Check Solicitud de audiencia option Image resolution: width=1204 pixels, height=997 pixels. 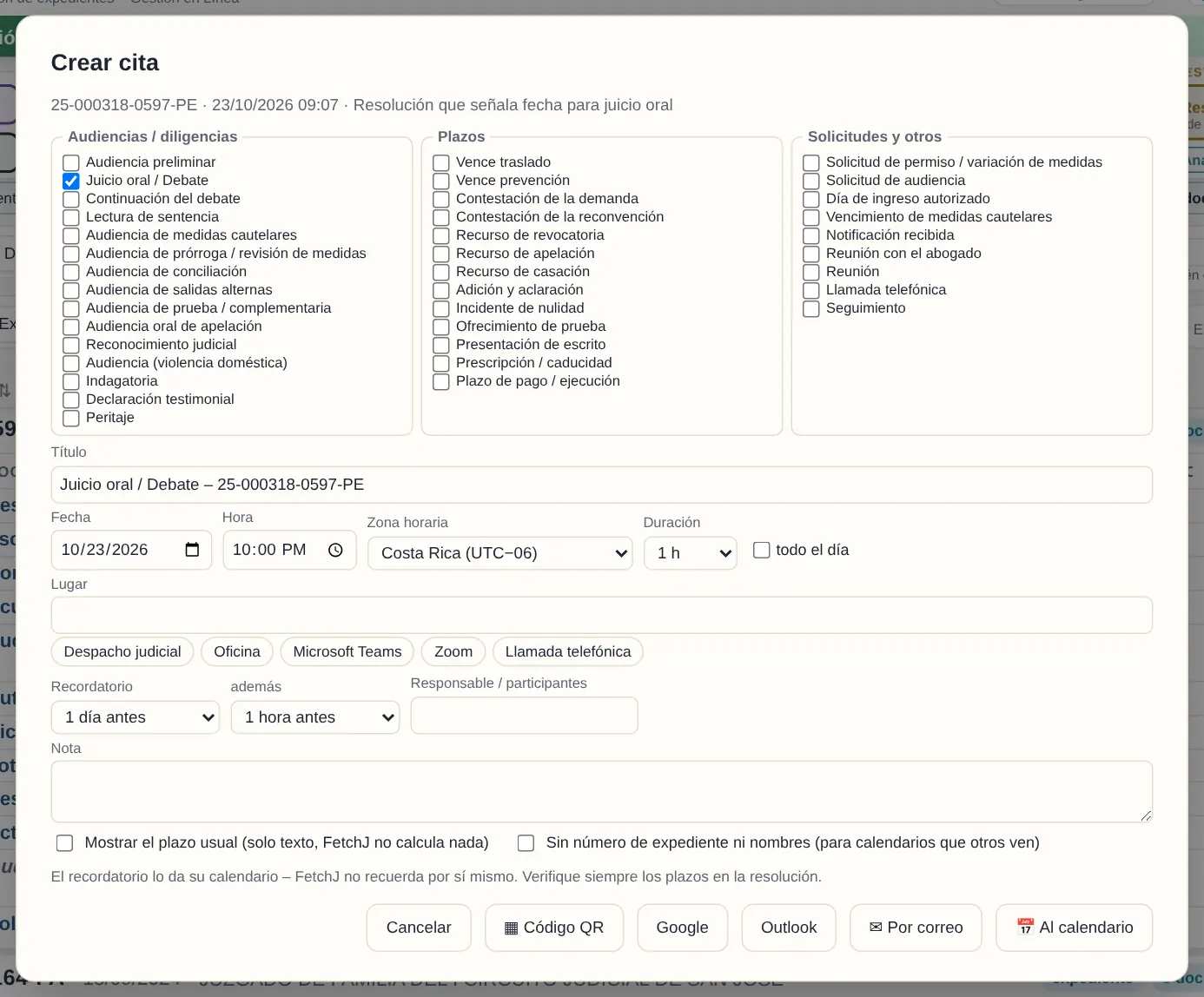coord(811,181)
